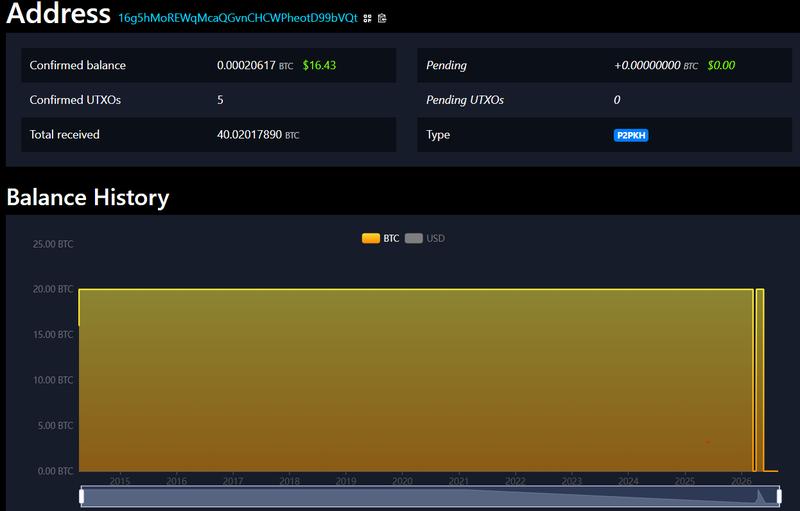The width and height of the screenshot is (800, 511).
Task: Grab the right handle of chart range slider
Action: 779,496
